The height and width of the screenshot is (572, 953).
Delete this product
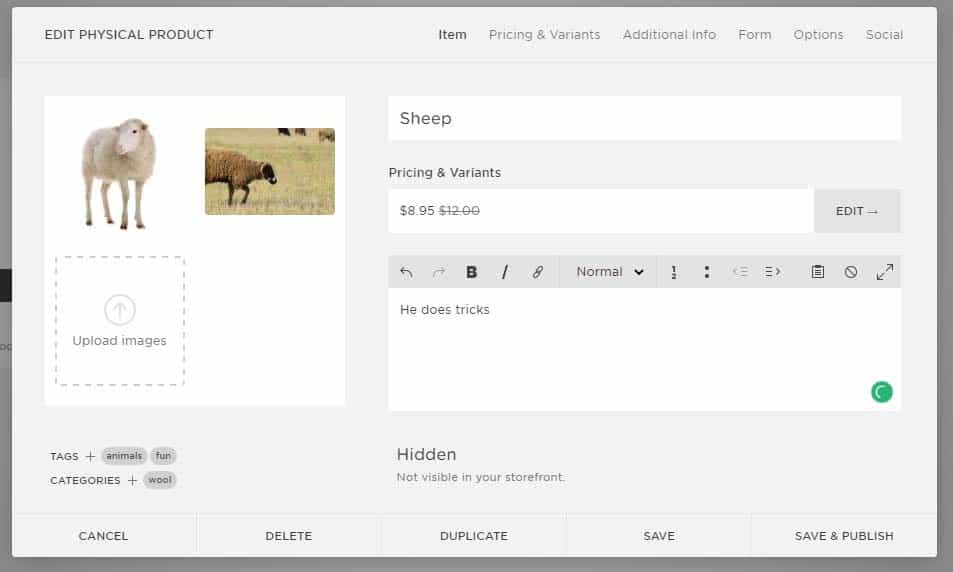288,536
